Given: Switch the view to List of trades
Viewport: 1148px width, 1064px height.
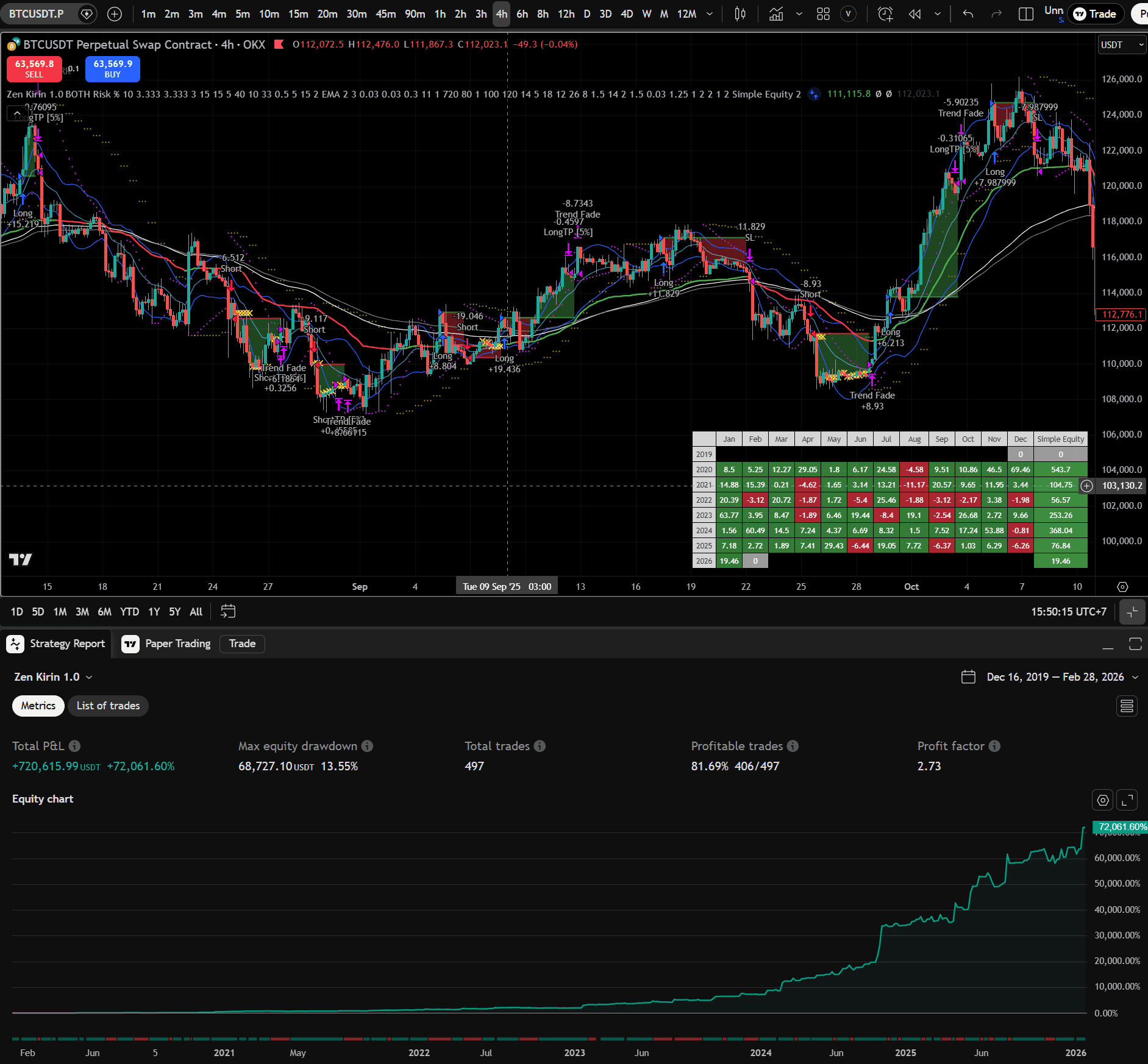Looking at the screenshot, I should click(108, 706).
